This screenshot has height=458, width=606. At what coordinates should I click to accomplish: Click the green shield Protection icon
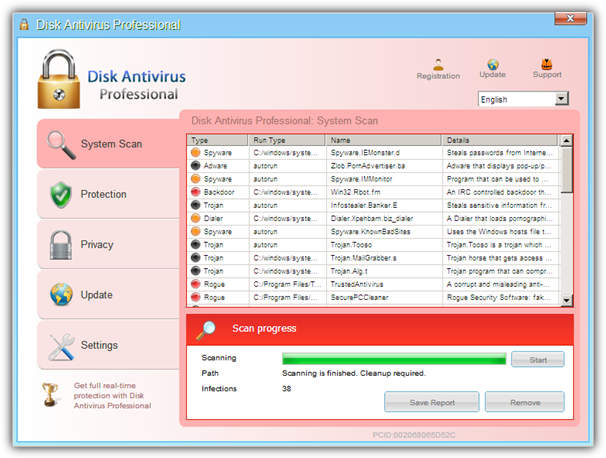click(x=61, y=194)
